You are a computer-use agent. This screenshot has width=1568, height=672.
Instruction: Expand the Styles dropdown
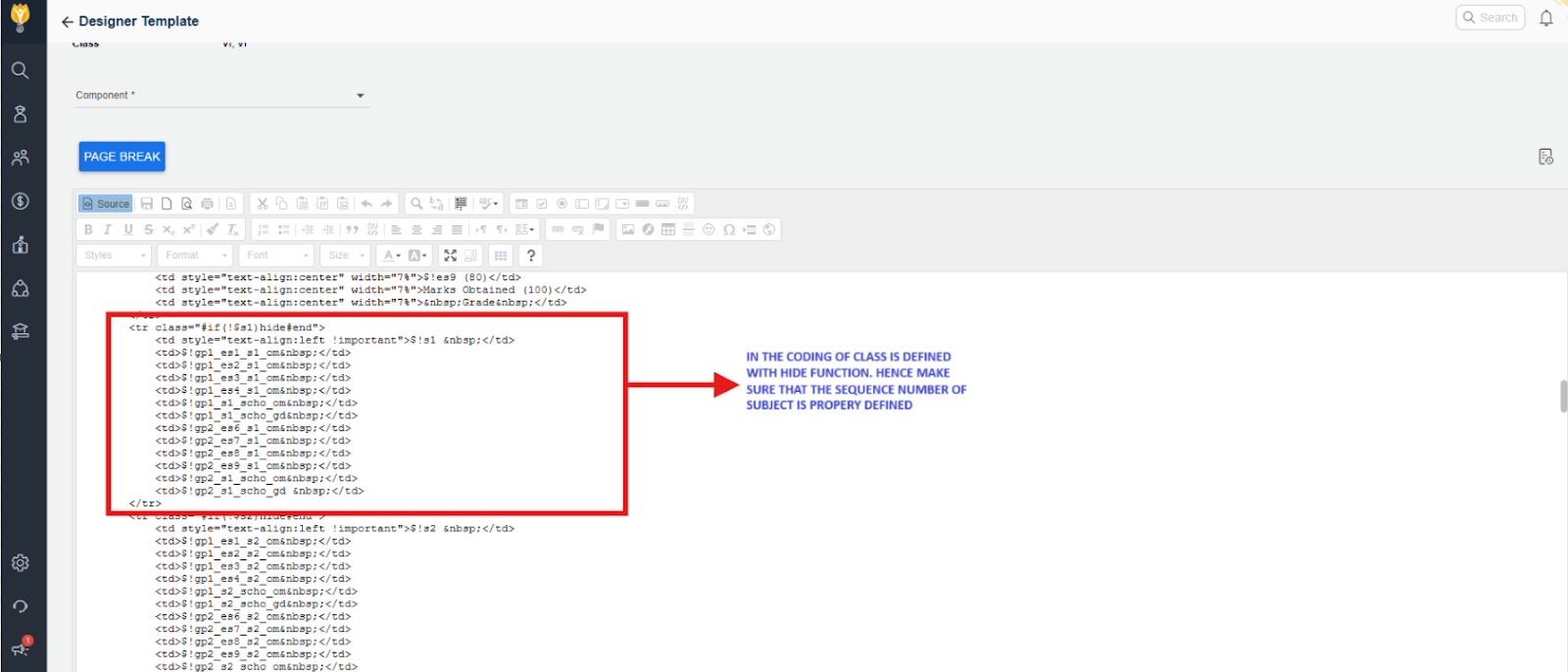(x=114, y=256)
